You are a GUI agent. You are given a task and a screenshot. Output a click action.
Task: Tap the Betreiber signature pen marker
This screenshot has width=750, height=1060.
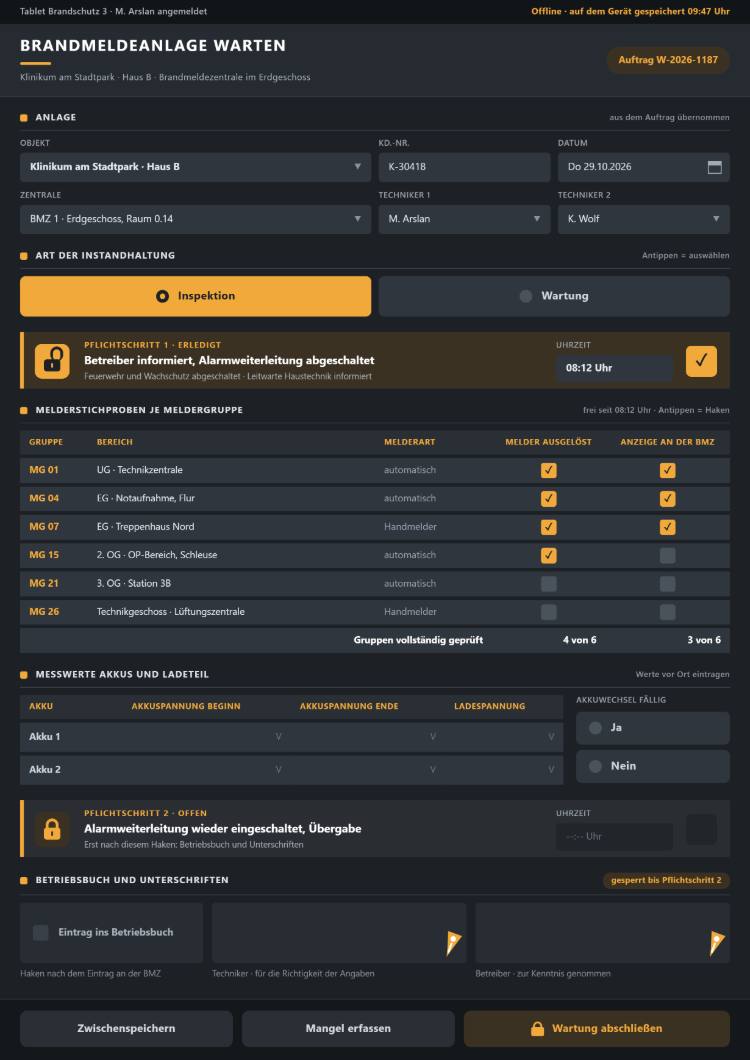717,943
